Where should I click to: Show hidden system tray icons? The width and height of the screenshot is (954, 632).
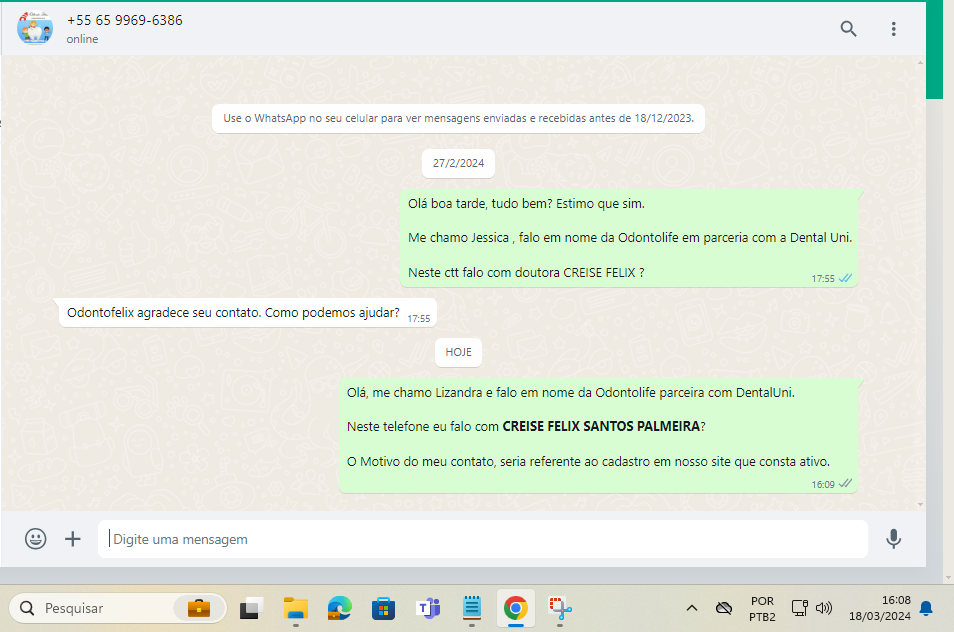[691, 608]
